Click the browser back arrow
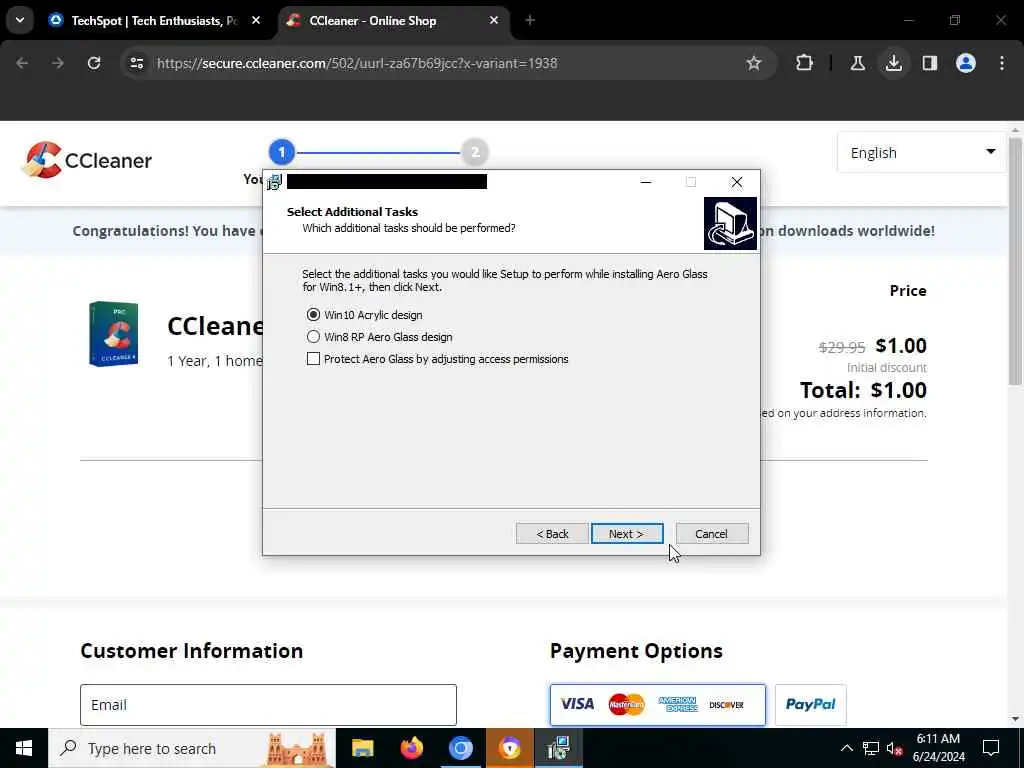1024x768 pixels. pos(22,63)
